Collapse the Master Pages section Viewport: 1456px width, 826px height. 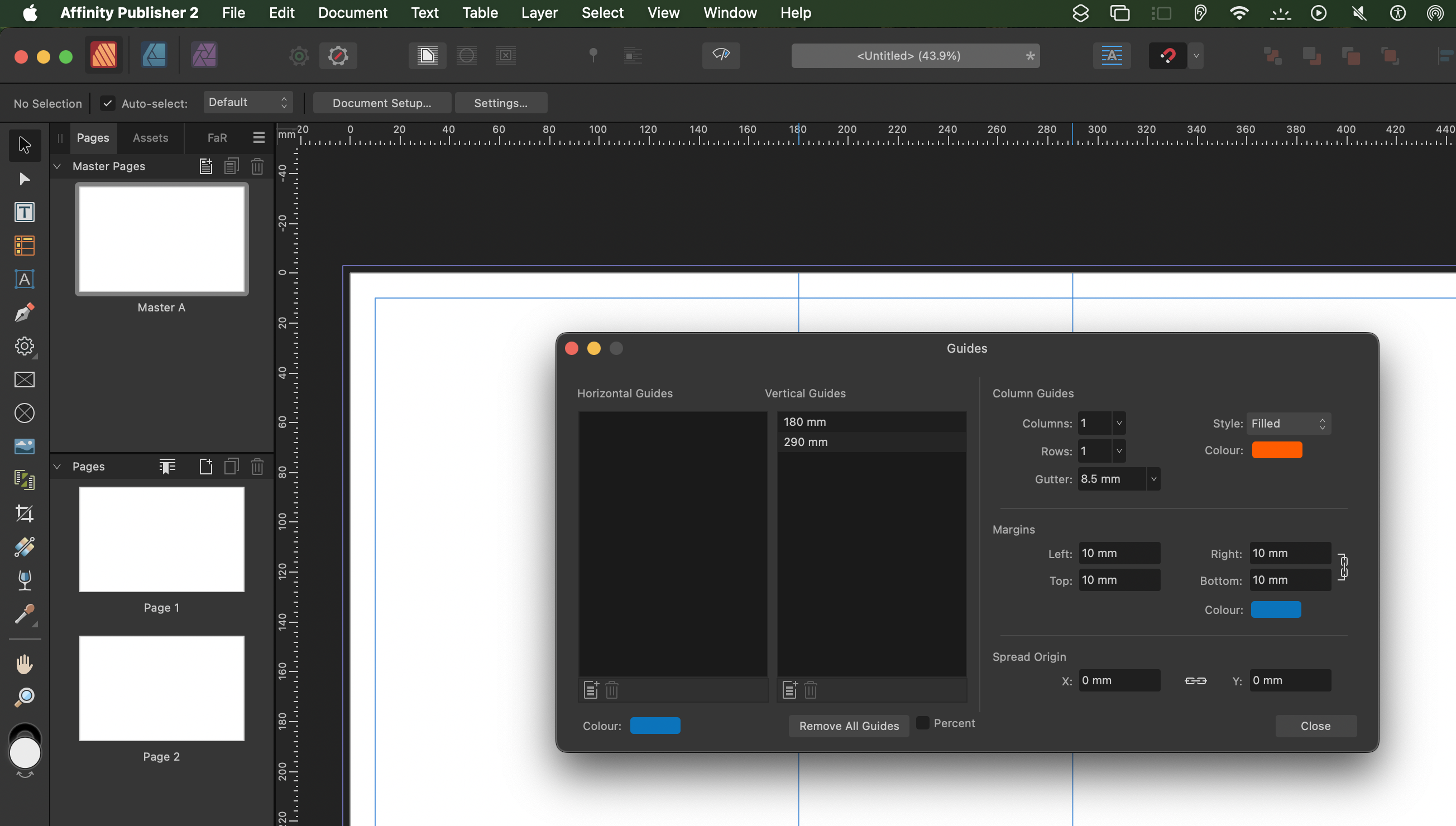click(x=57, y=166)
